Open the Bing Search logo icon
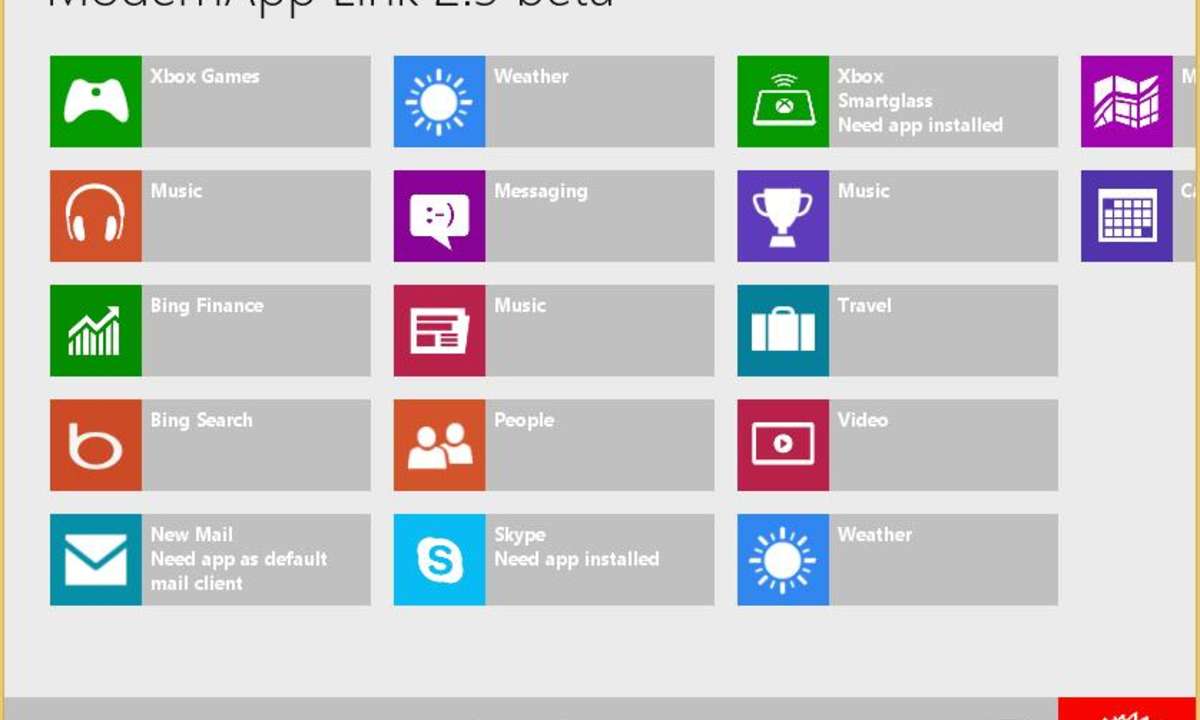This screenshot has width=1200, height=720. tap(96, 445)
